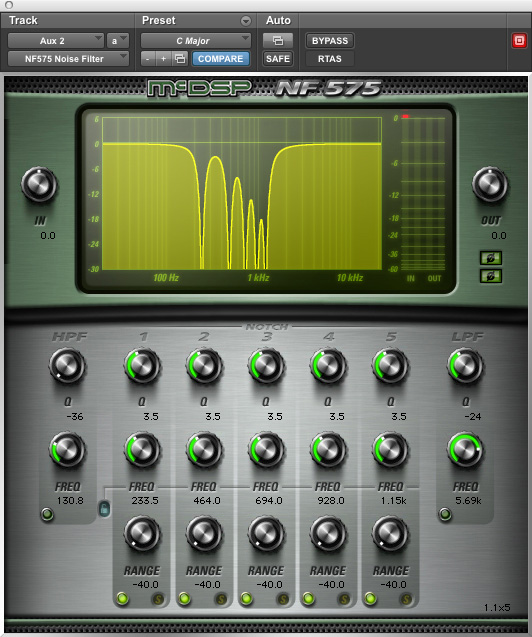
Task: Click the Track header label
Action: point(23,20)
